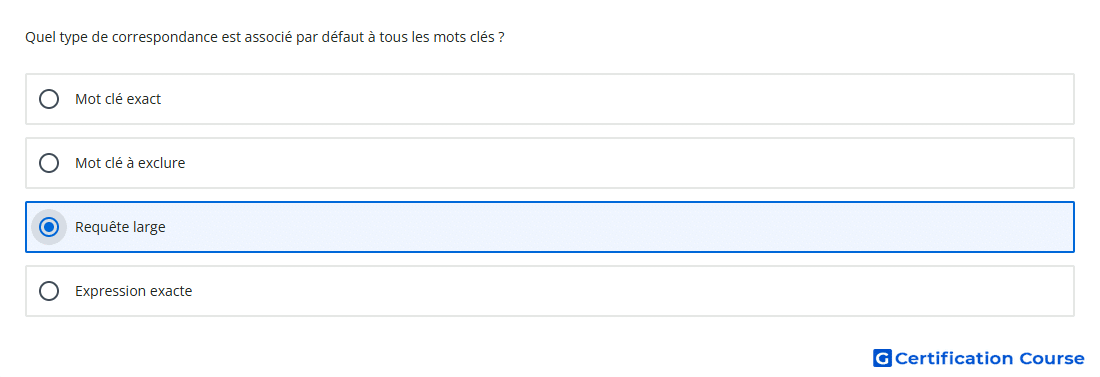Click the question text about 'type de correspondance'
Image resolution: width=1100 pixels, height=377 pixels.
point(264,37)
